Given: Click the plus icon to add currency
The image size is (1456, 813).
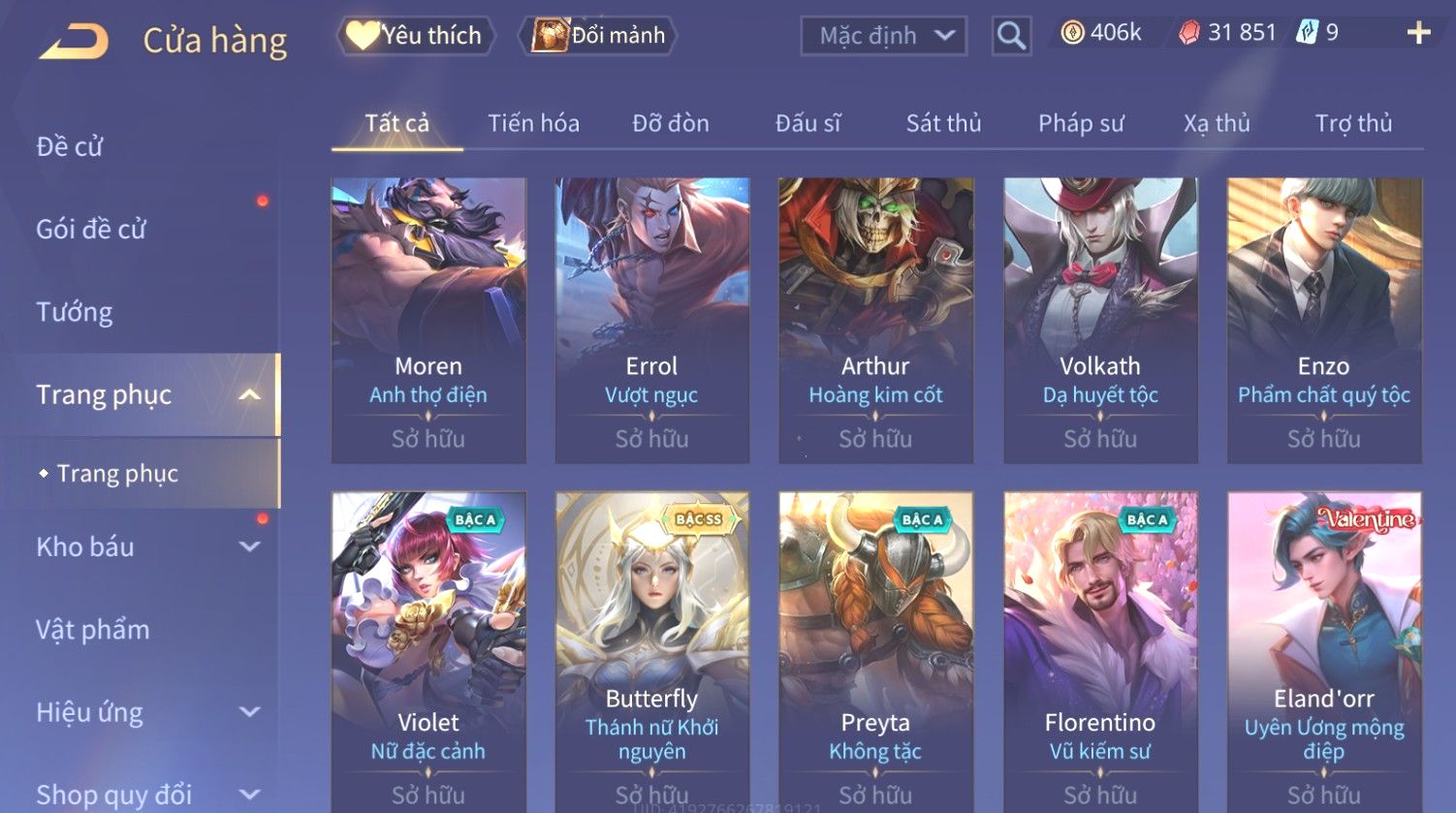Looking at the screenshot, I should 1418,33.
